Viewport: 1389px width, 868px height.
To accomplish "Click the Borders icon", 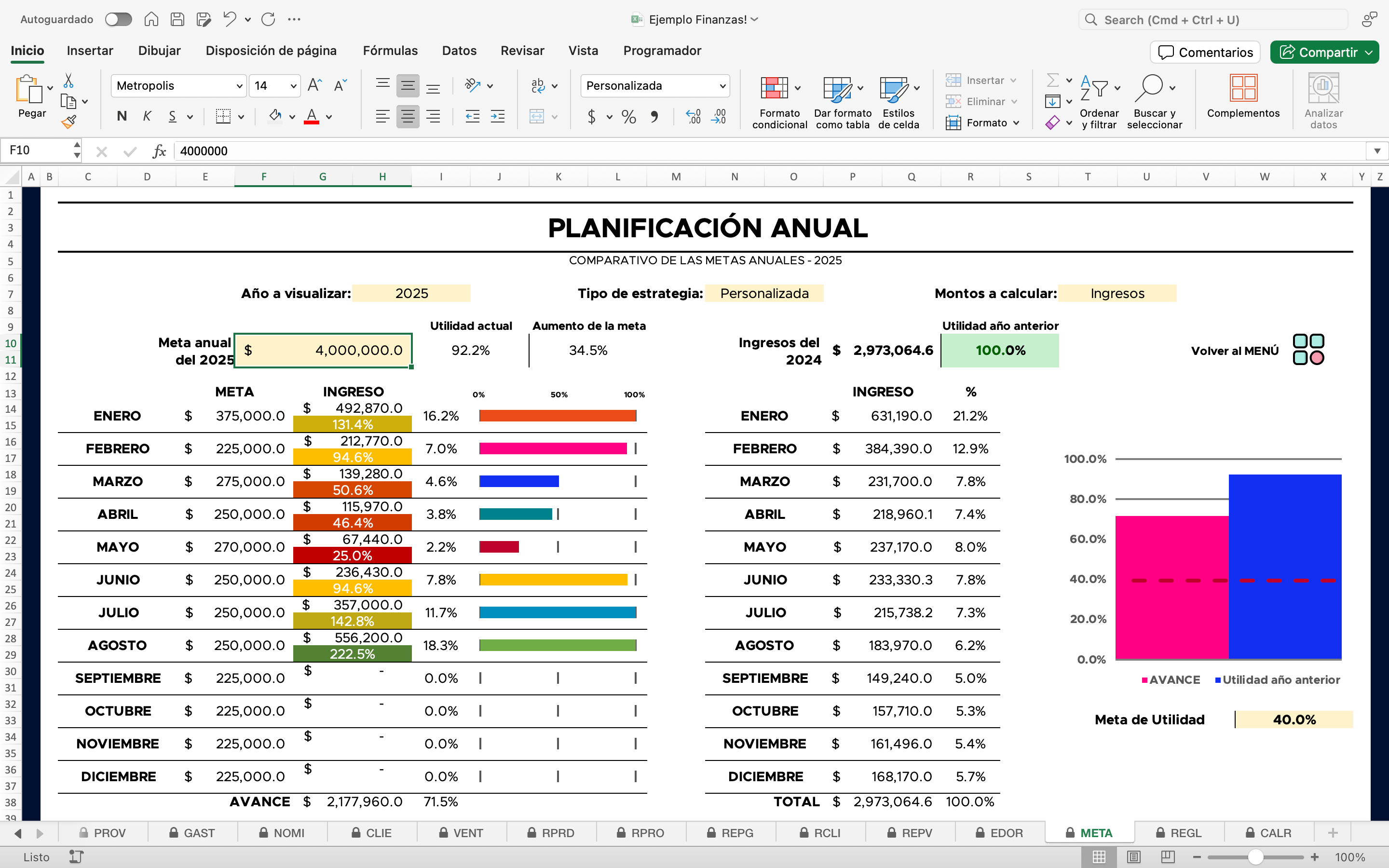I will coord(223,117).
